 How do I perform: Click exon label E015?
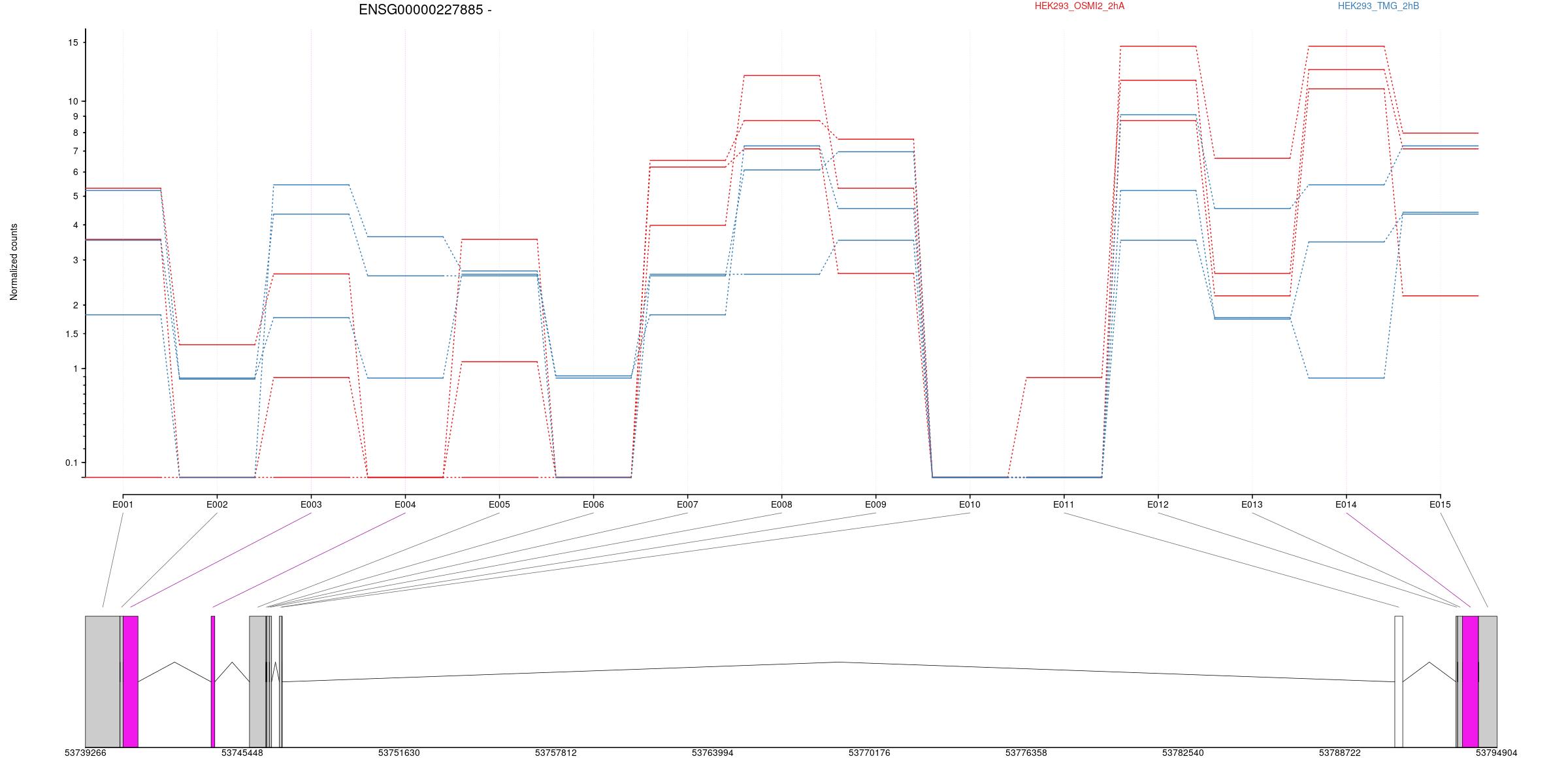click(x=1440, y=504)
